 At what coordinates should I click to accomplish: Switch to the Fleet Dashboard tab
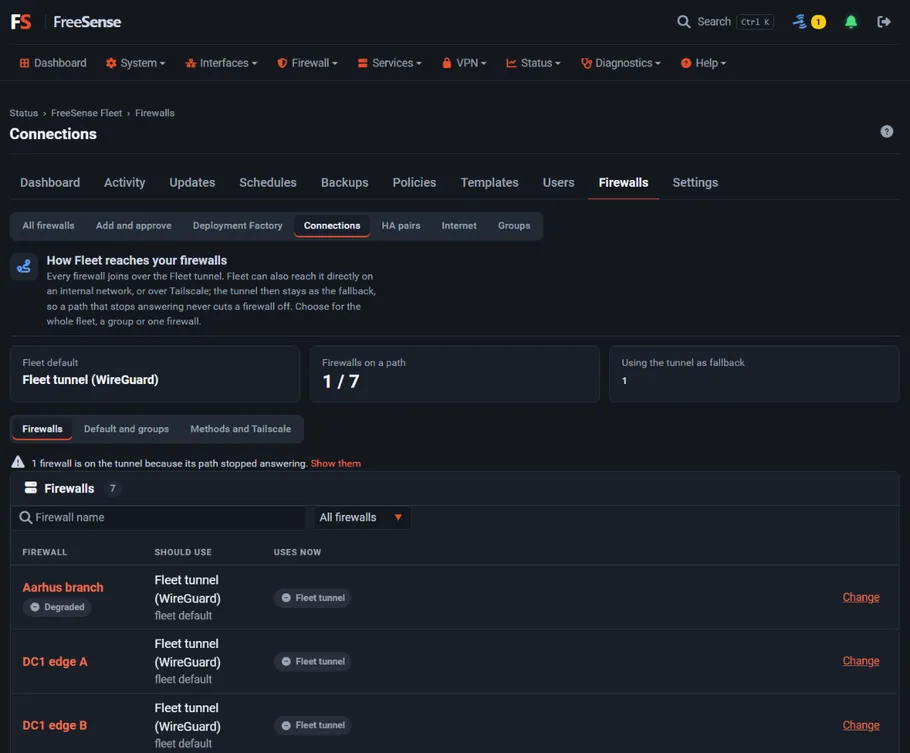coord(50,182)
